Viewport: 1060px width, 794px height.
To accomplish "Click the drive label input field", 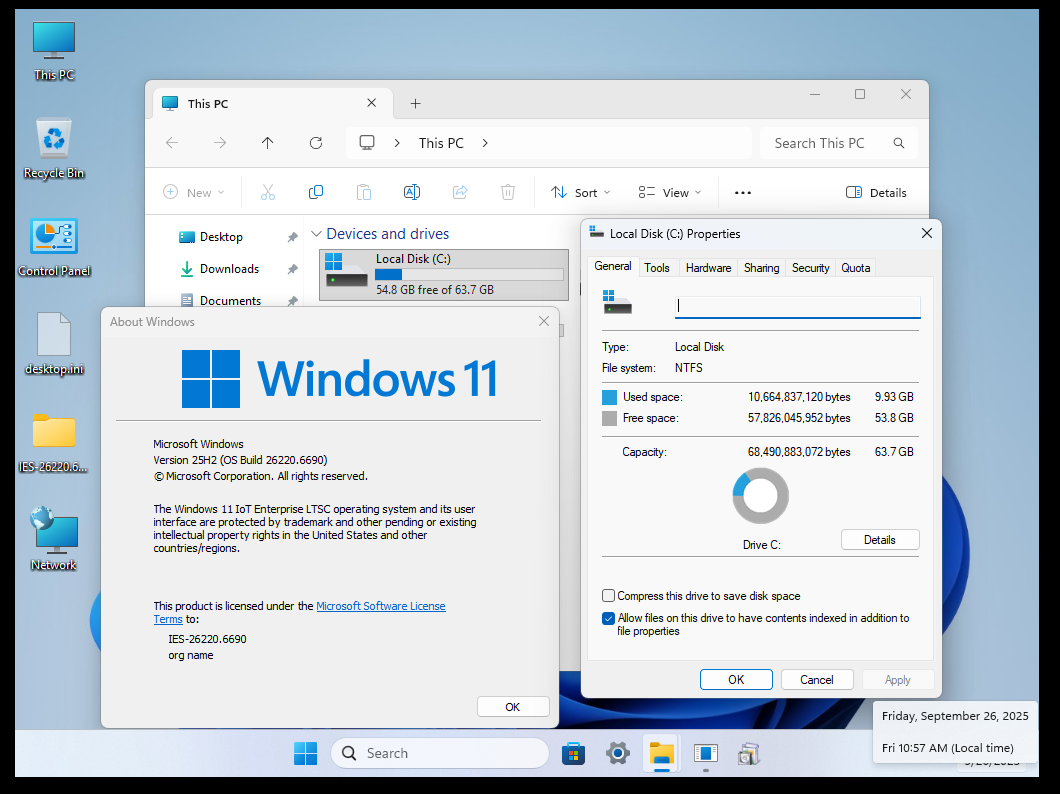I will (798, 307).
